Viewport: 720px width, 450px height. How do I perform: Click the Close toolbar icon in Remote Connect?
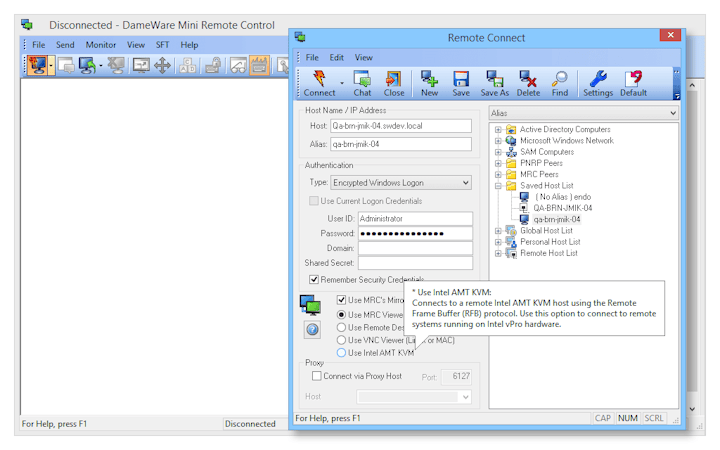[x=394, y=84]
